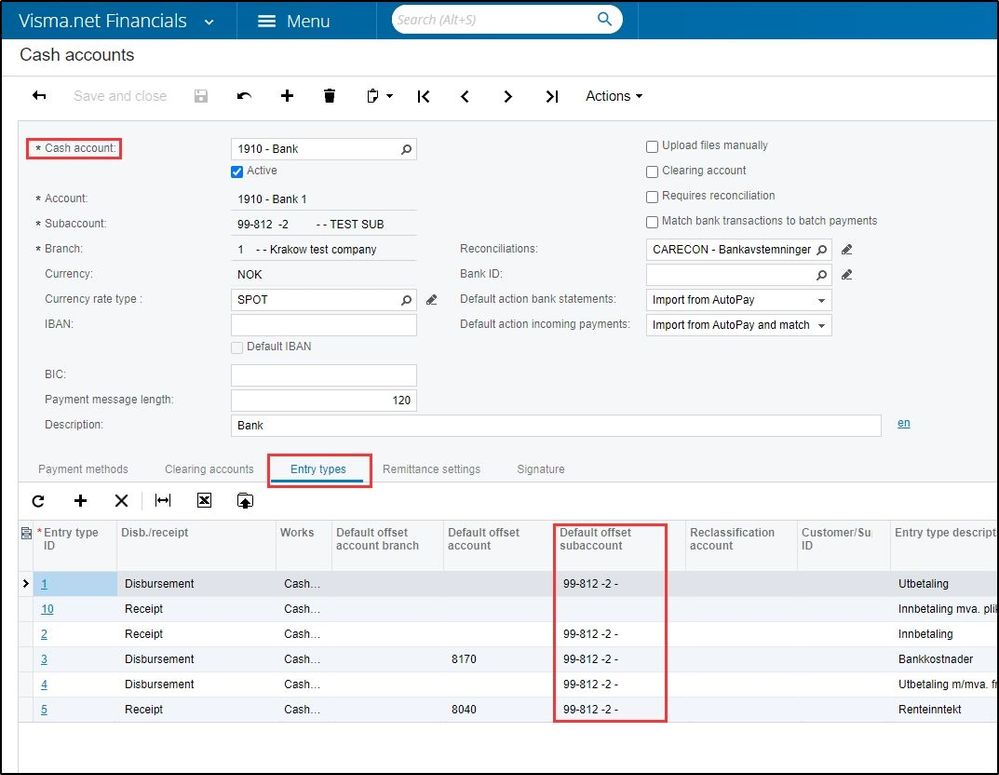Open the Remittance settings tab
This screenshot has height=775, width=999.
pos(431,469)
